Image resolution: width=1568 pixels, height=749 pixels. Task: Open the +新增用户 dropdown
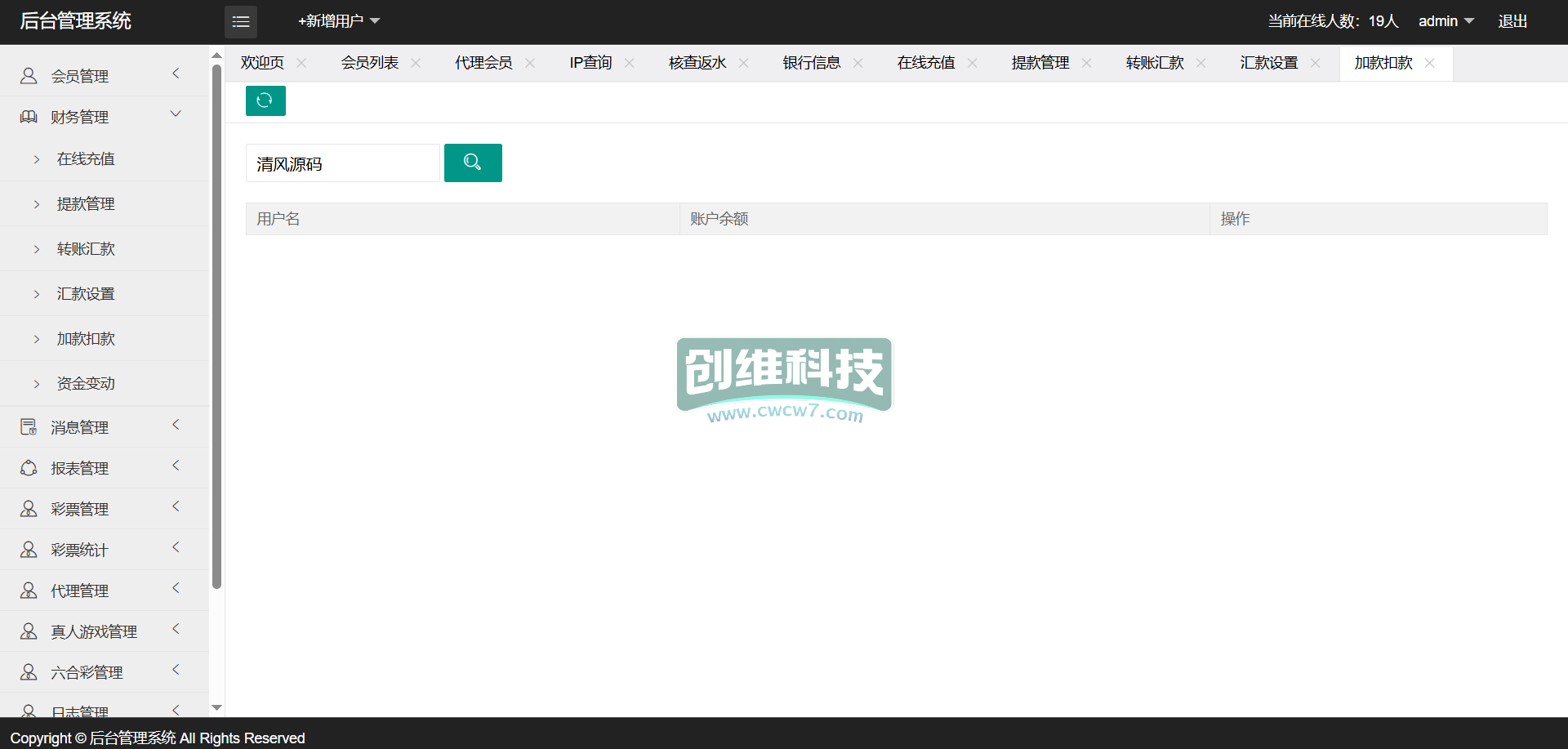(x=339, y=21)
